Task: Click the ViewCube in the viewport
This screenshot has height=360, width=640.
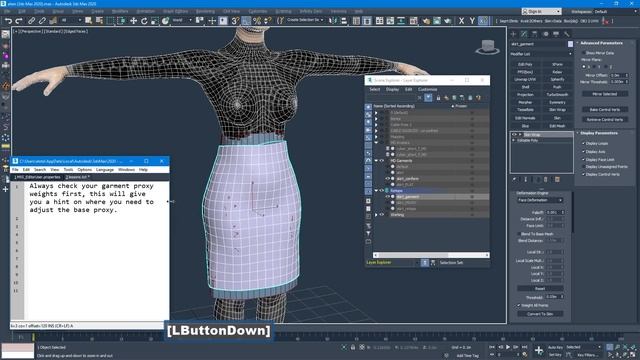Action: (x=487, y=47)
